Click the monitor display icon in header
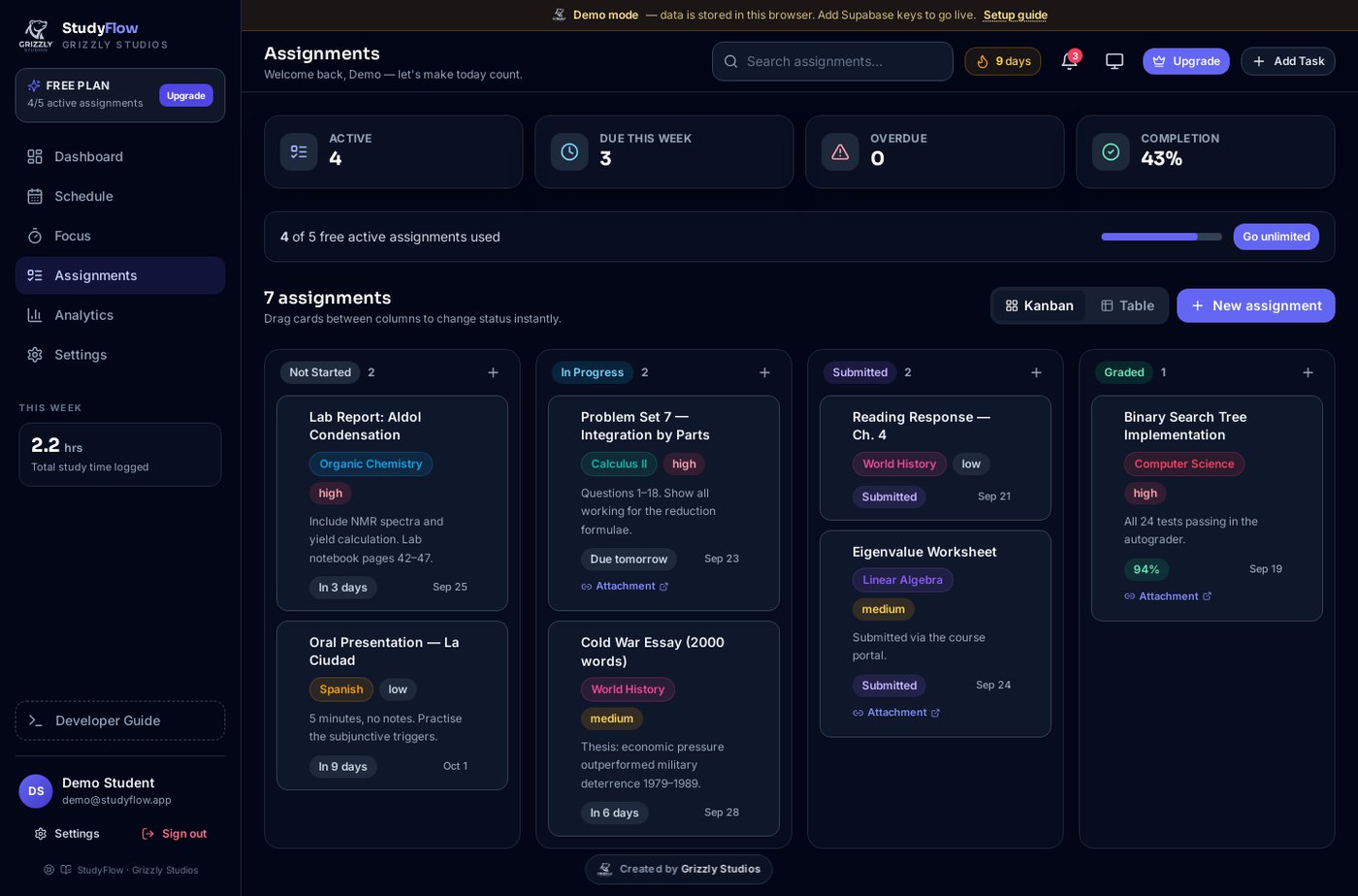Viewport: 1358px width, 896px height. (x=1115, y=61)
